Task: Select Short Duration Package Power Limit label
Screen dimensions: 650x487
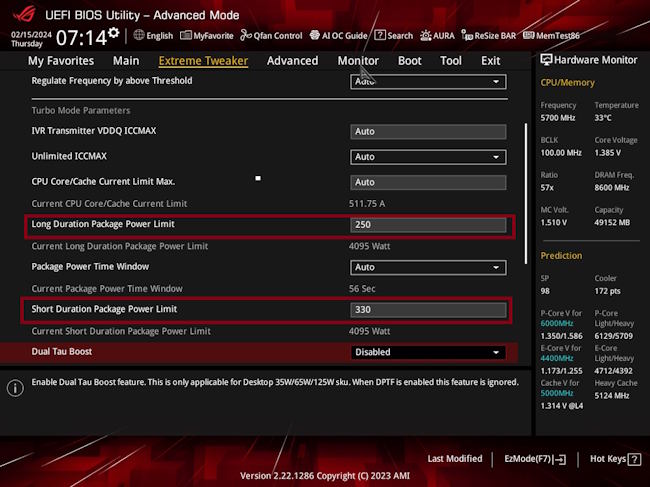Action: click(x=104, y=309)
